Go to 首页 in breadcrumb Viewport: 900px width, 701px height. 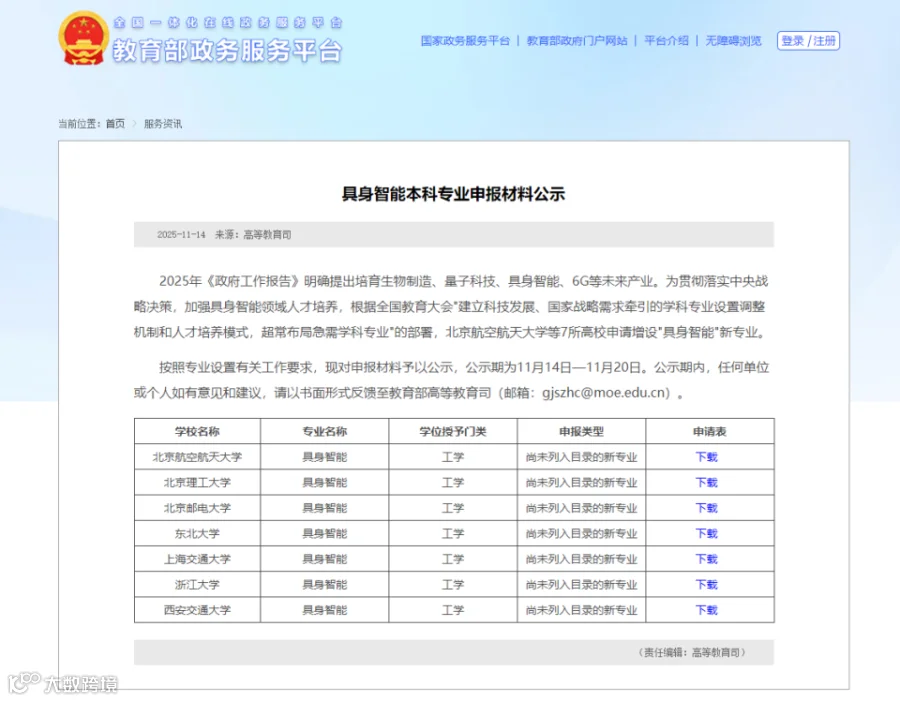pos(115,123)
